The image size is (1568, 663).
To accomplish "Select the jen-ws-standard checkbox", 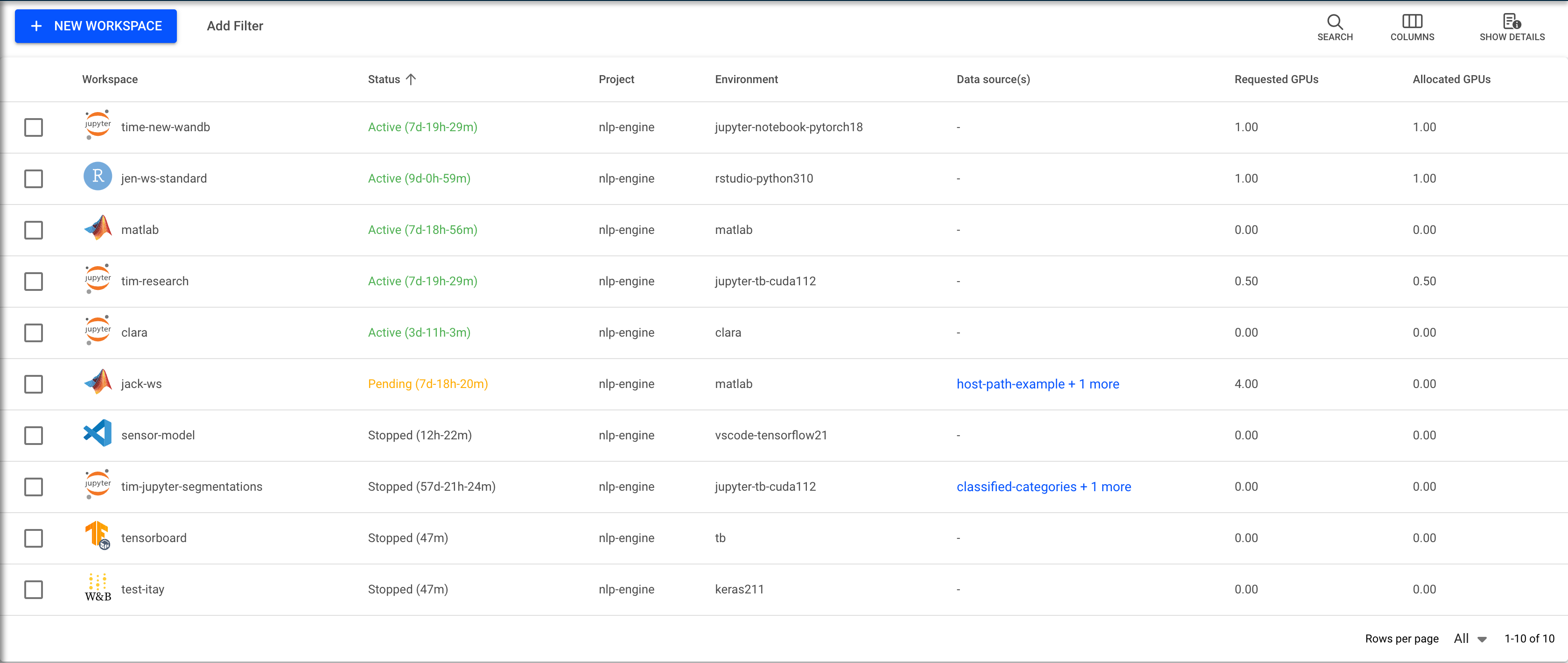I will pos(34,179).
